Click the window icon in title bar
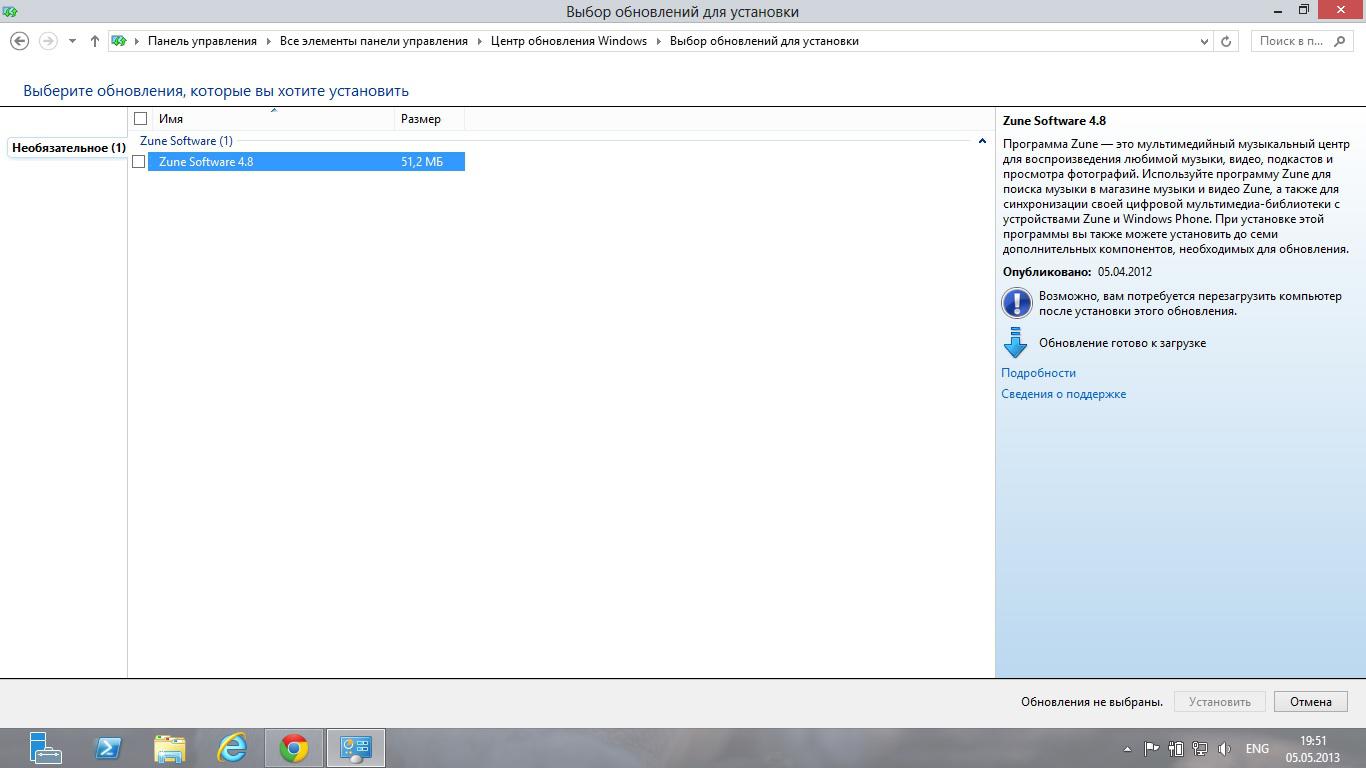This screenshot has height=768, width=1366. [x=10, y=10]
